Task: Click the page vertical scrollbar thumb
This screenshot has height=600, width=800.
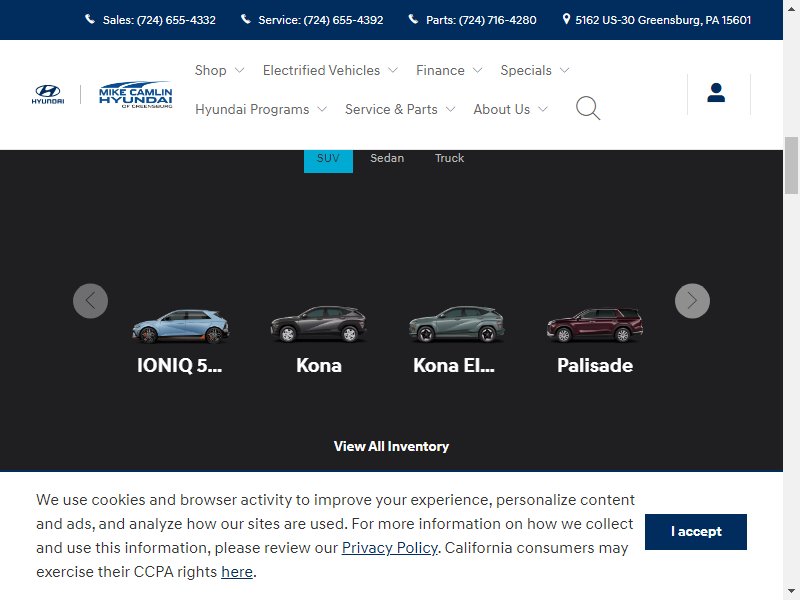Action: point(791,165)
